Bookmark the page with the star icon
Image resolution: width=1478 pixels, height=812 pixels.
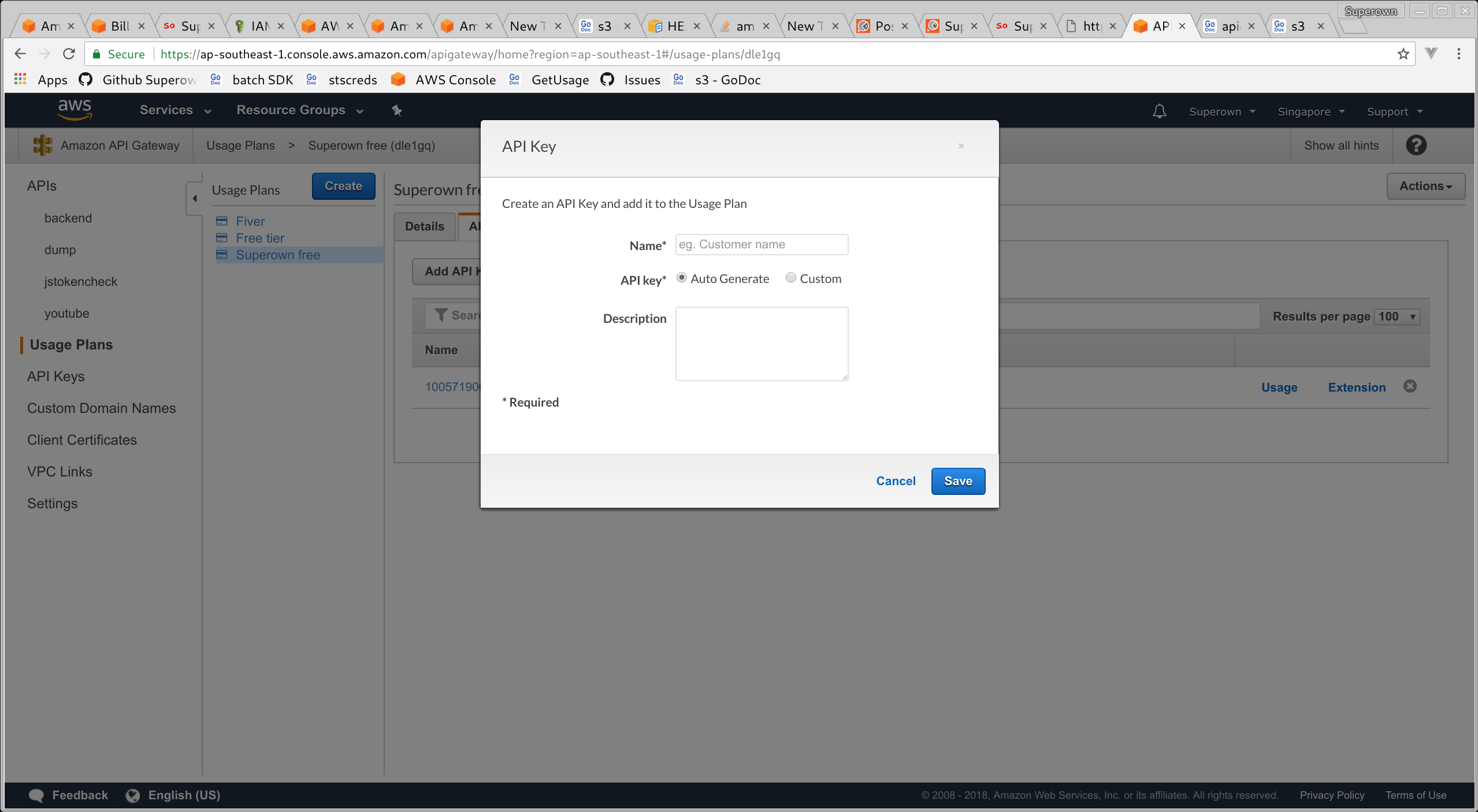click(1403, 54)
